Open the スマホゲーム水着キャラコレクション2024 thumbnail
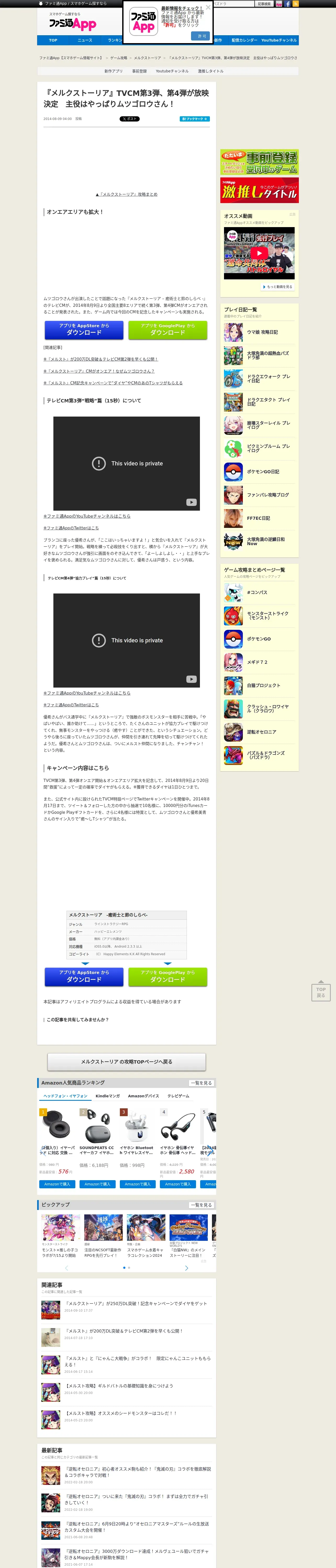 tap(146, 1227)
